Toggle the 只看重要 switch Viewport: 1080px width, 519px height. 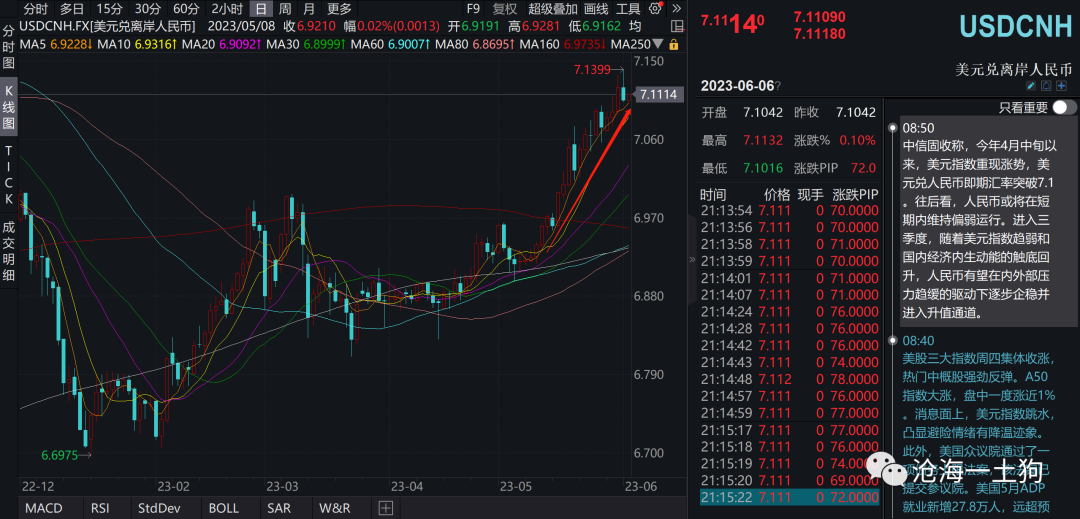(x=1064, y=107)
